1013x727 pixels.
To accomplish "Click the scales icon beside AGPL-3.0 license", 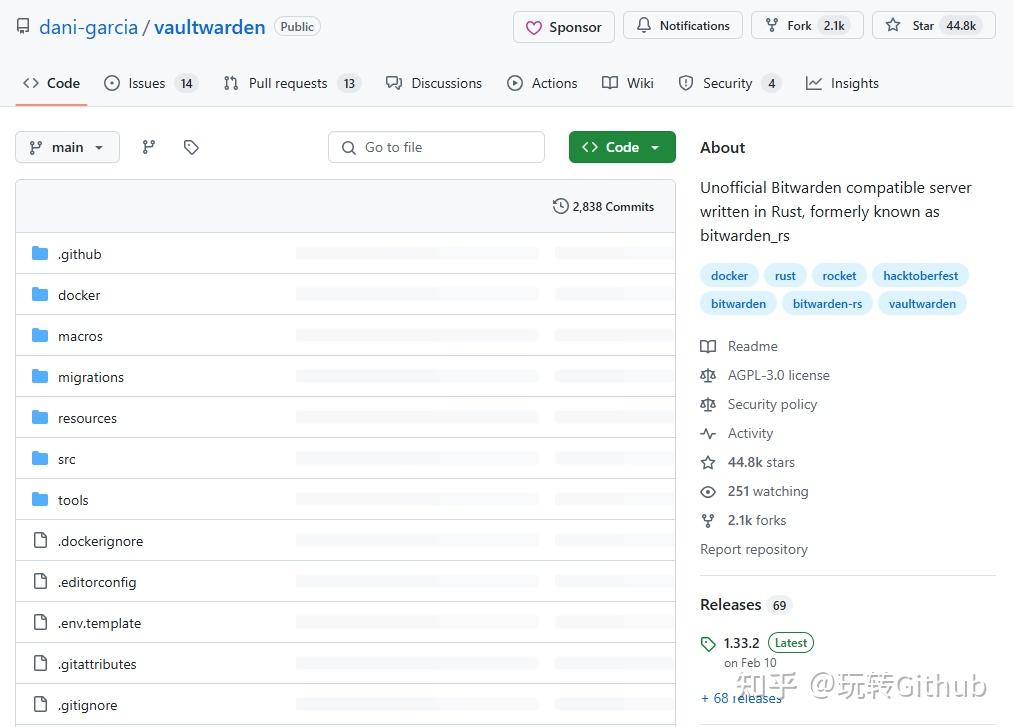I will (708, 375).
